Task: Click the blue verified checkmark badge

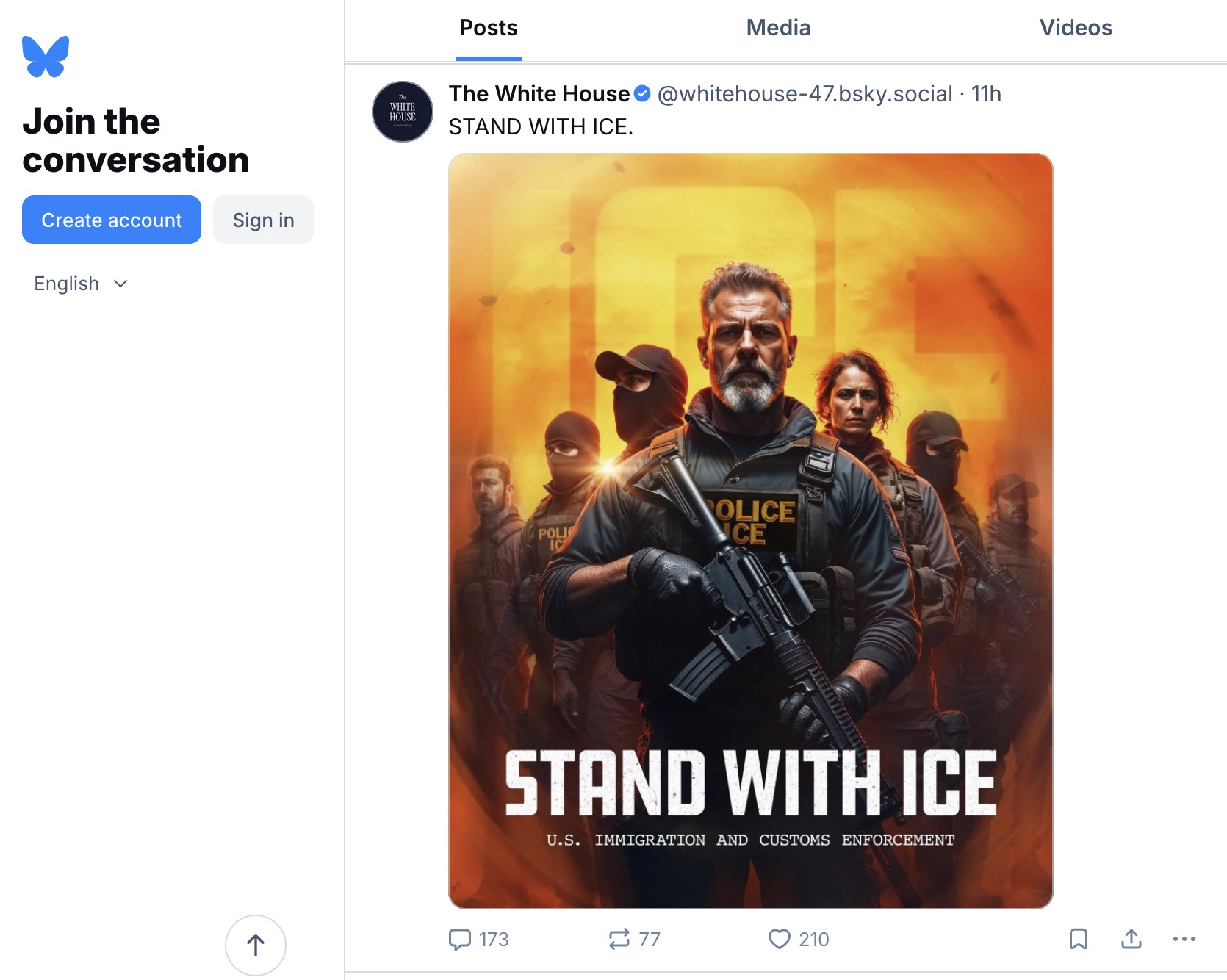Action: coord(642,94)
